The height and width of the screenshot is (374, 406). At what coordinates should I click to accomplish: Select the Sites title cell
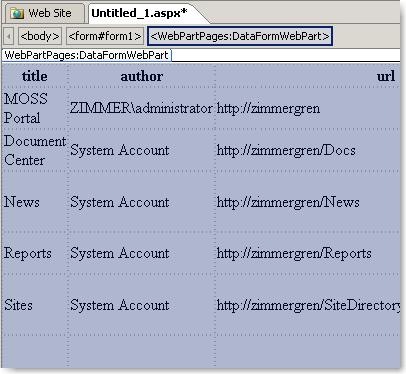tap(35, 305)
